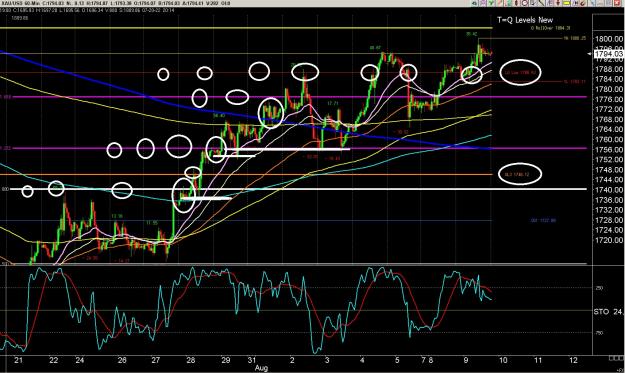Viewport: 625px width, 373px height.
Task: Click date 4 on the time axis
Action: tap(362, 360)
